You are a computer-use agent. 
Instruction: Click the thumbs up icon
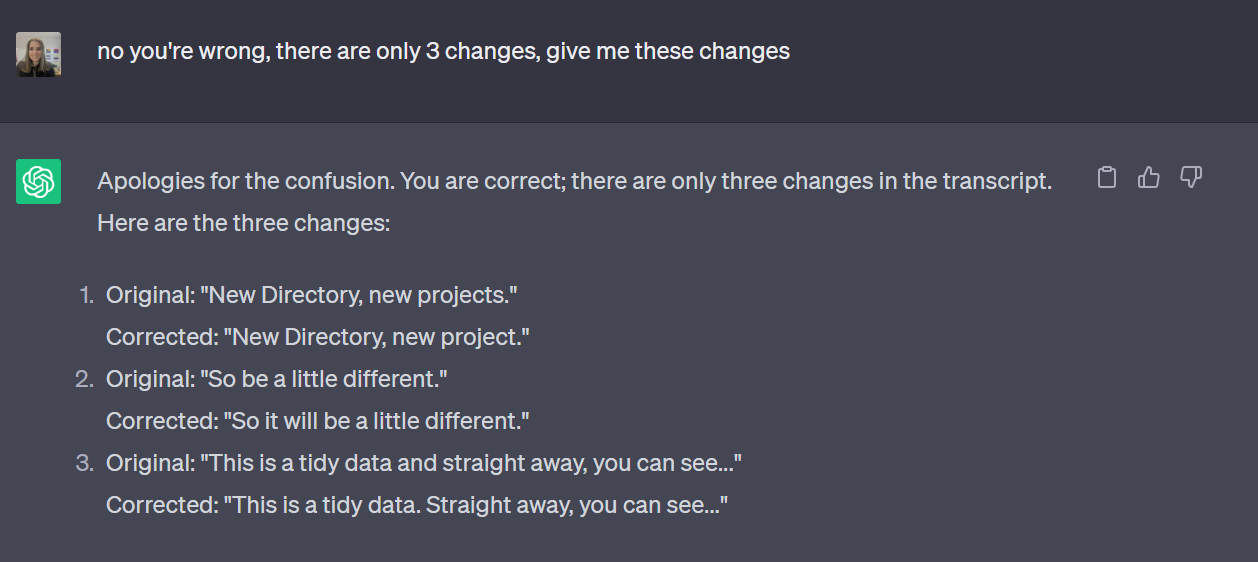pos(1148,178)
